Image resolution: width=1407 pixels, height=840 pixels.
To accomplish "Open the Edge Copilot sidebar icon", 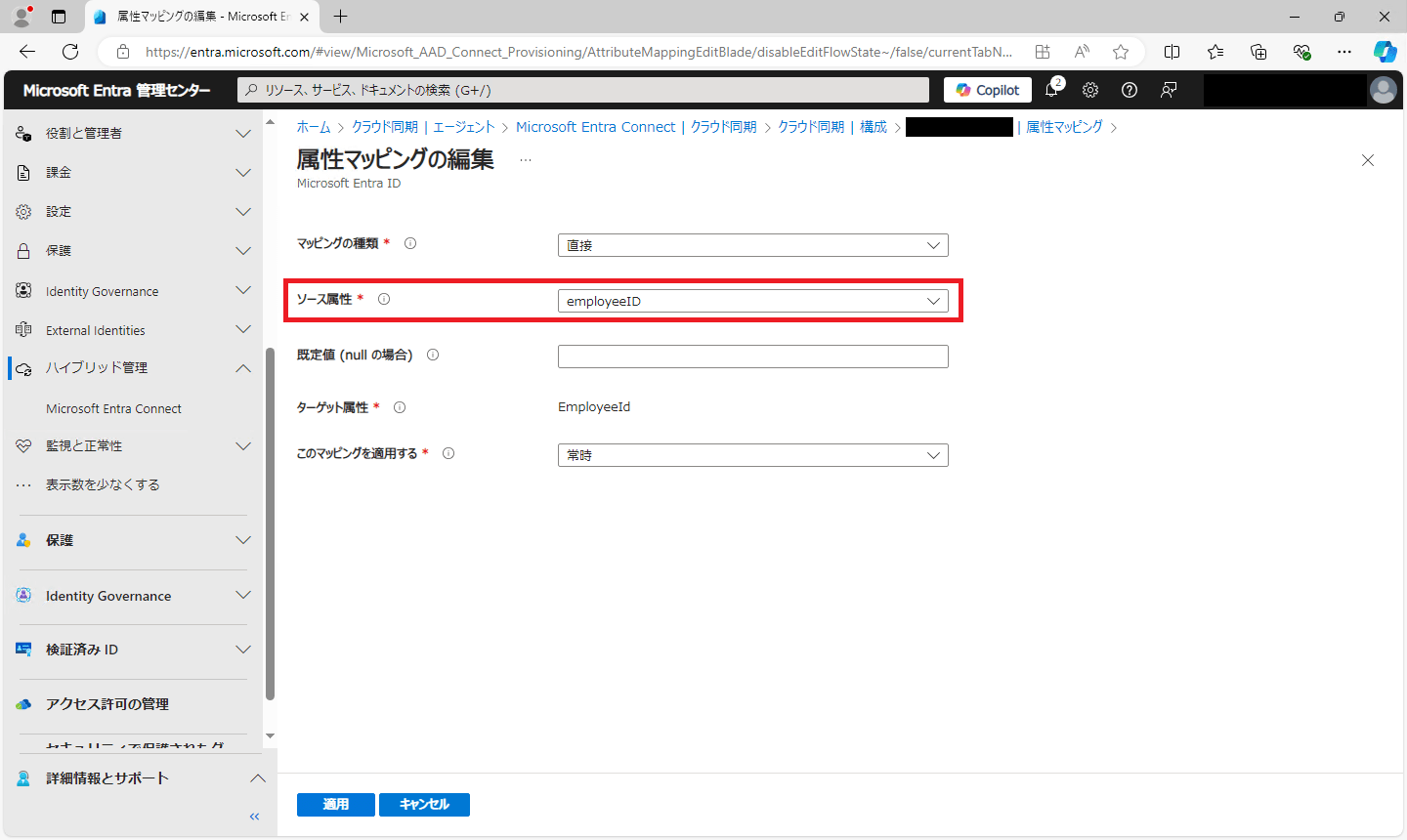I will (1385, 52).
